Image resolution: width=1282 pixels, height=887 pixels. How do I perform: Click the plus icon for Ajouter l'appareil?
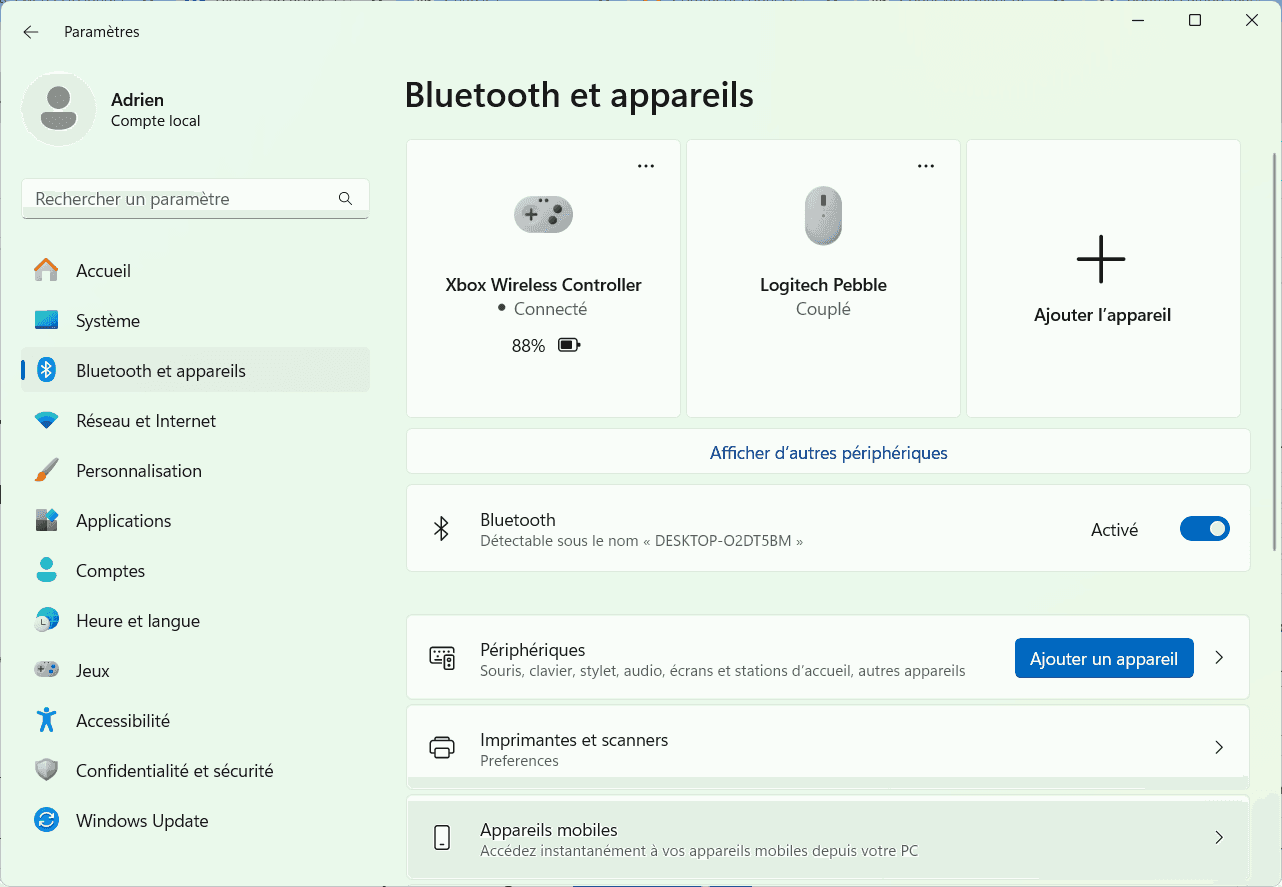pos(1101,259)
